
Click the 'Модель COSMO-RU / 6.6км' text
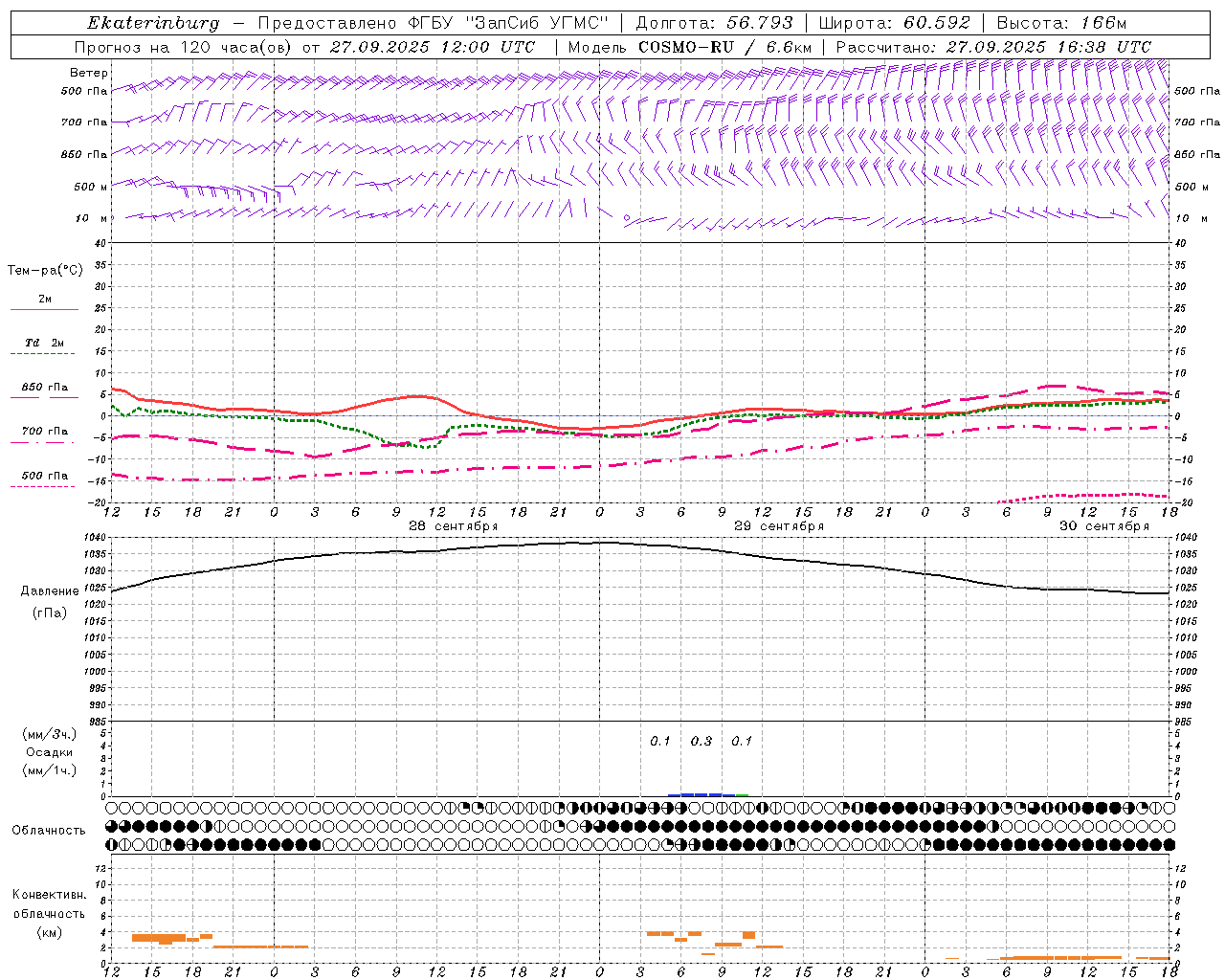tap(690, 47)
